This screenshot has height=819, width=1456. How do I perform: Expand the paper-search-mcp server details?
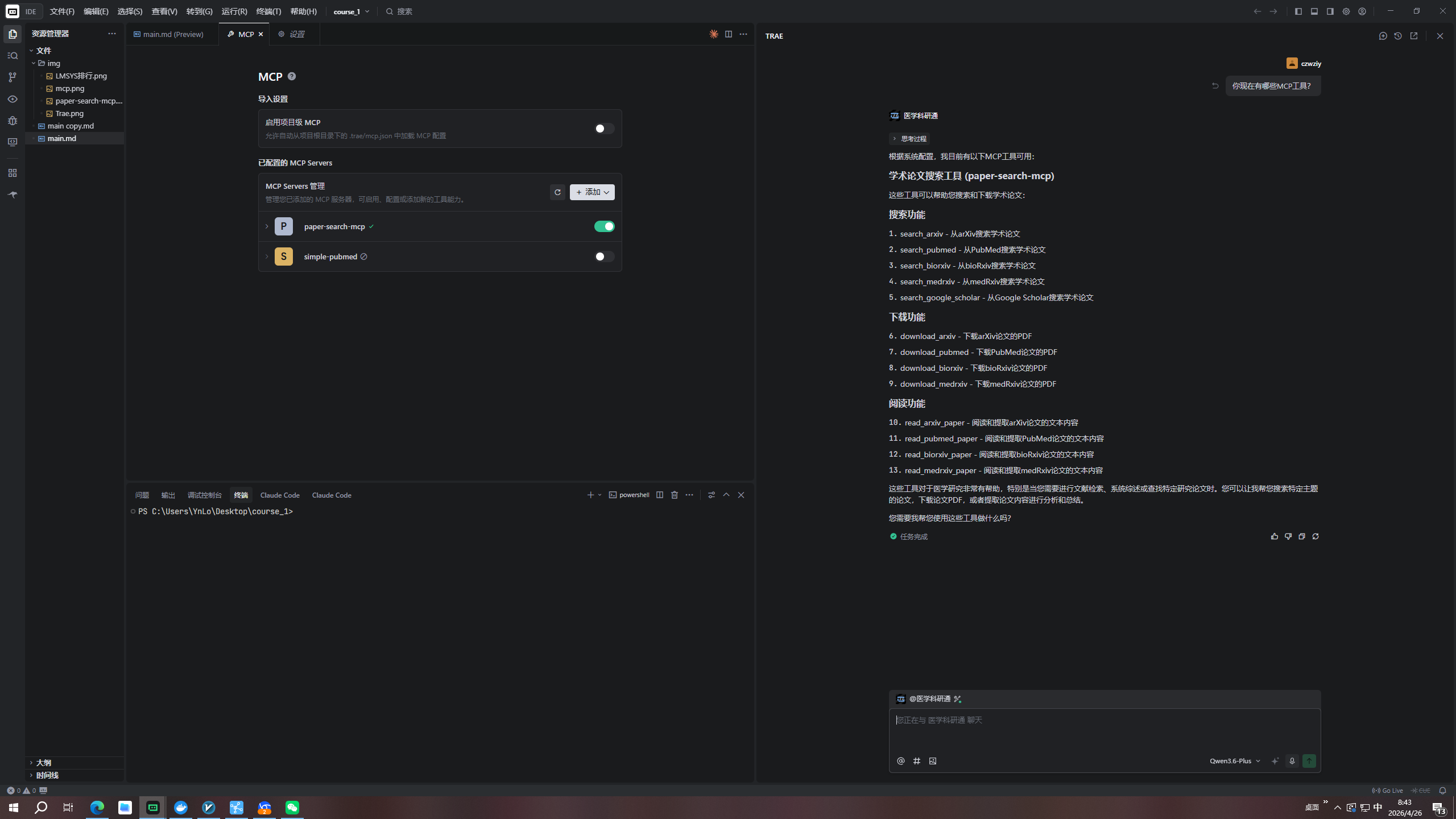[267, 226]
